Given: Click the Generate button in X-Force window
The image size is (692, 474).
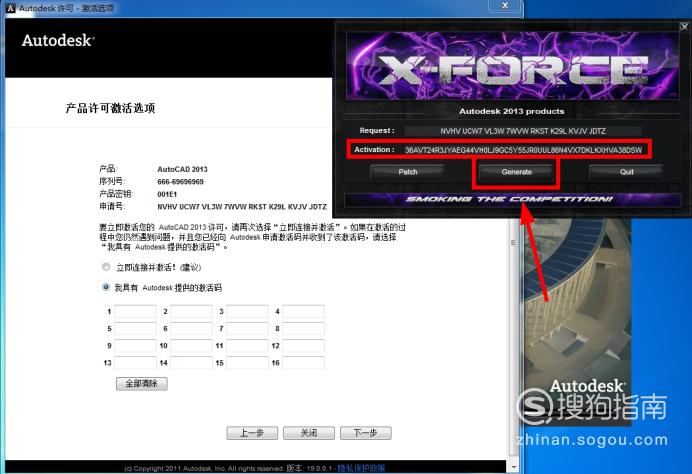Looking at the screenshot, I should (516, 172).
